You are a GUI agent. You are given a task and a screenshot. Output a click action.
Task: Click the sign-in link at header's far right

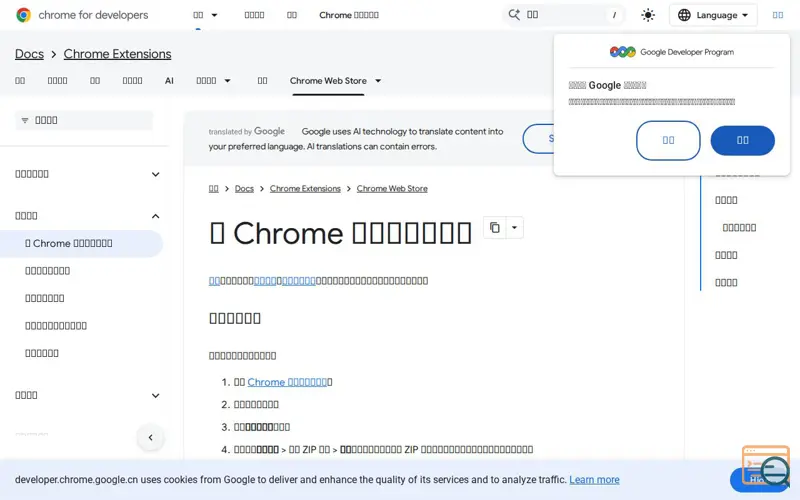(778, 15)
